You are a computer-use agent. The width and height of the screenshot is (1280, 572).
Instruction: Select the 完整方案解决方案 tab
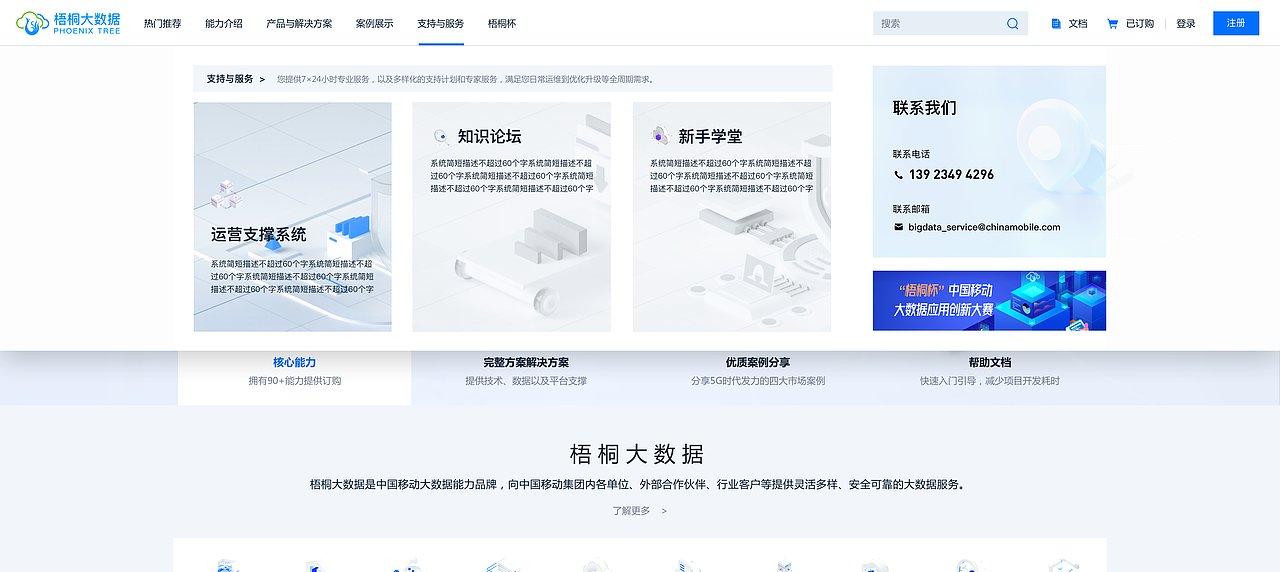(526, 371)
